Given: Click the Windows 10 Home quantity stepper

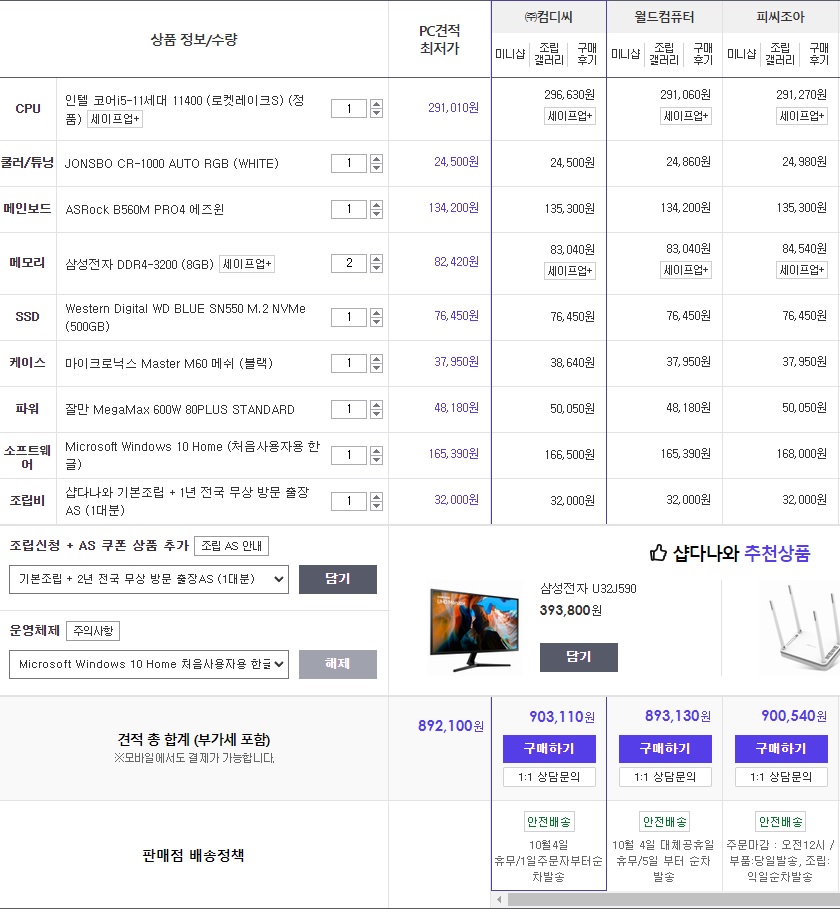Looking at the screenshot, I should click(x=377, y=455).
